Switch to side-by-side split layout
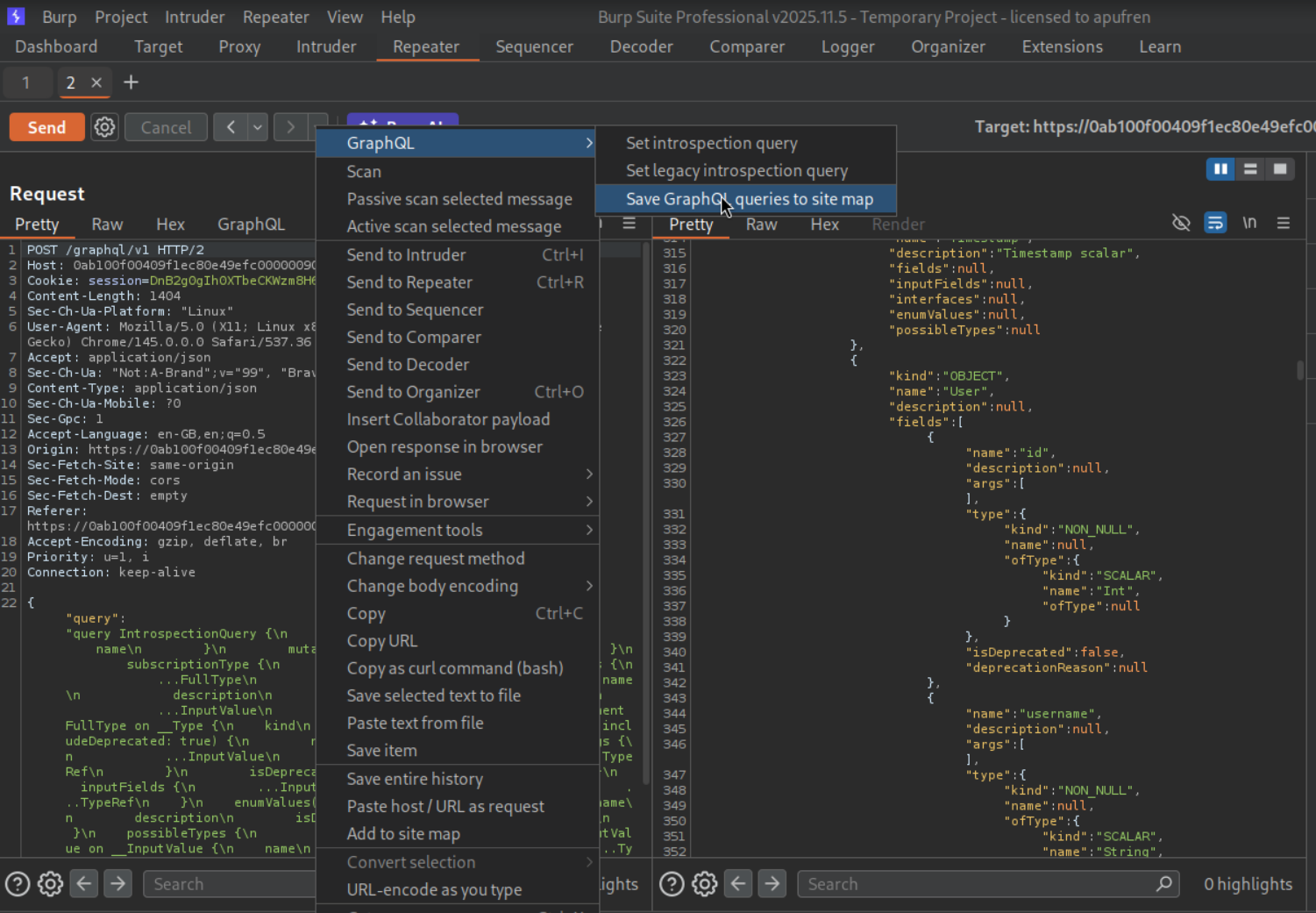 coord(1220,169)
